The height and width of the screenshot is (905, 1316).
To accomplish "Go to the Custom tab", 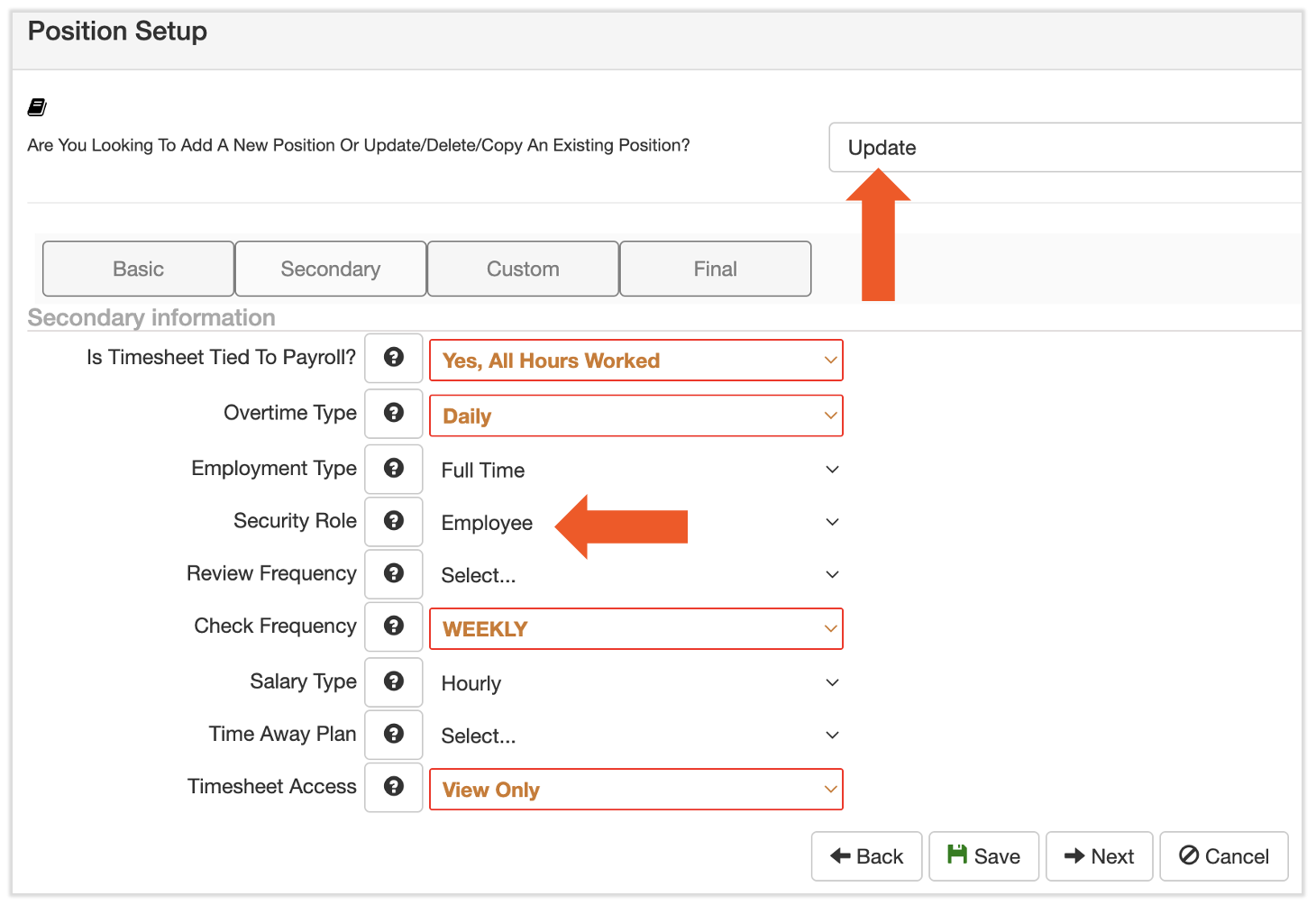I will point(523,269).
